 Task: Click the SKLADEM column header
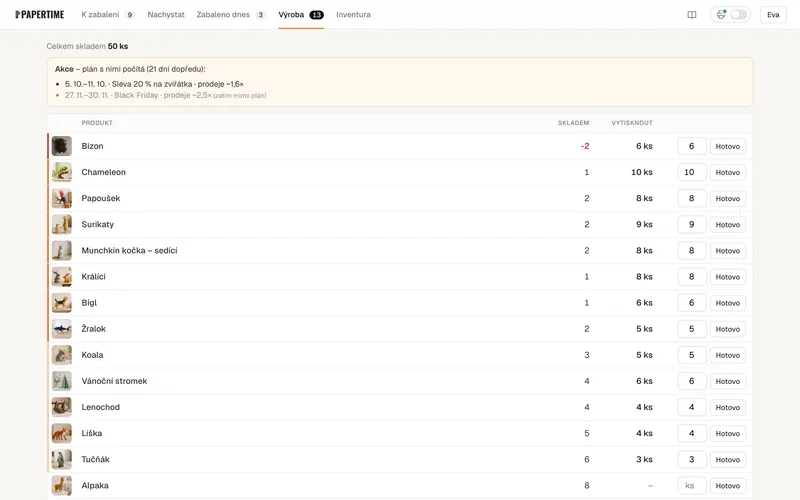(x=573, y=123)
